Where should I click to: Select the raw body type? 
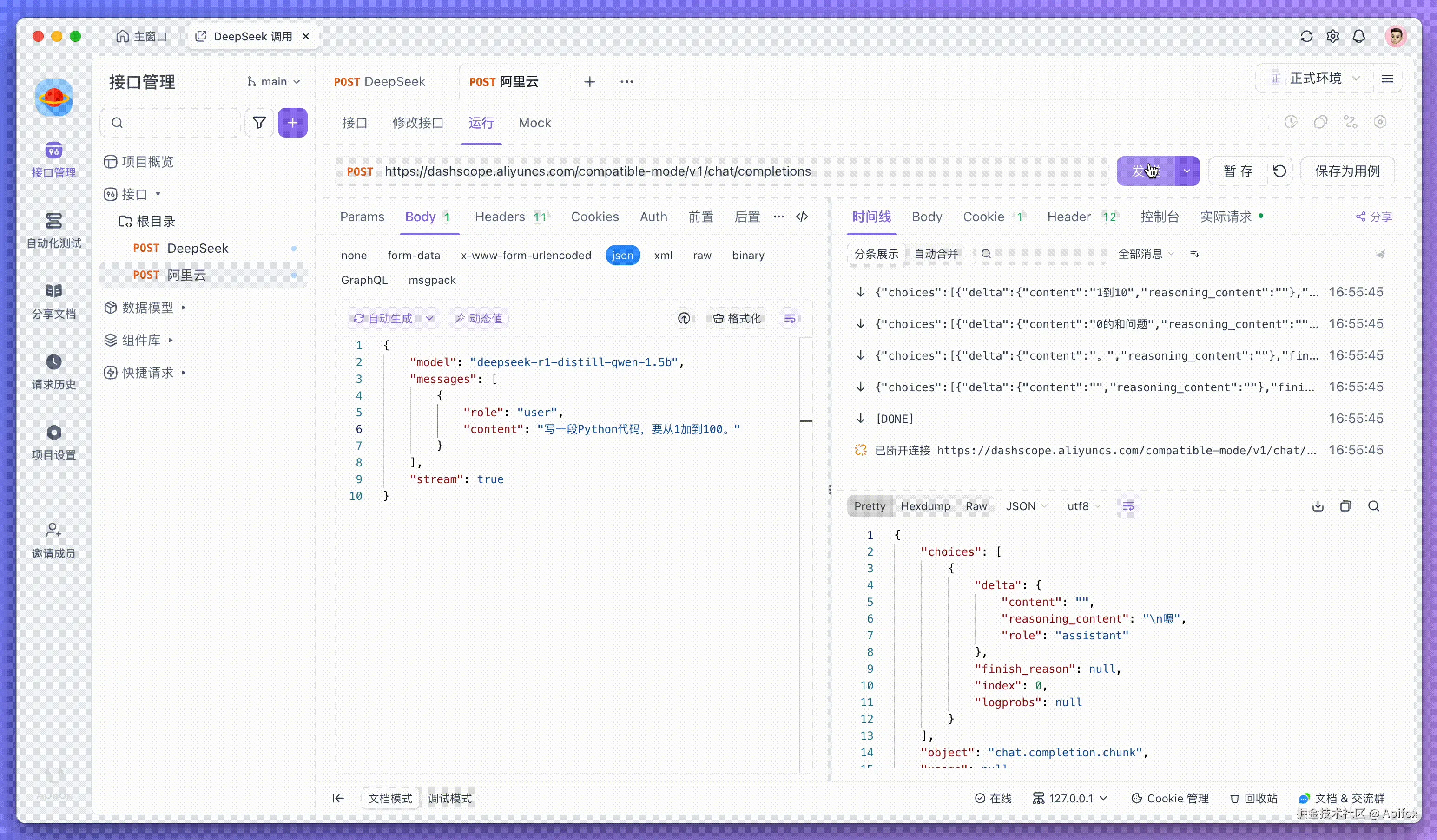click(702, 256)
